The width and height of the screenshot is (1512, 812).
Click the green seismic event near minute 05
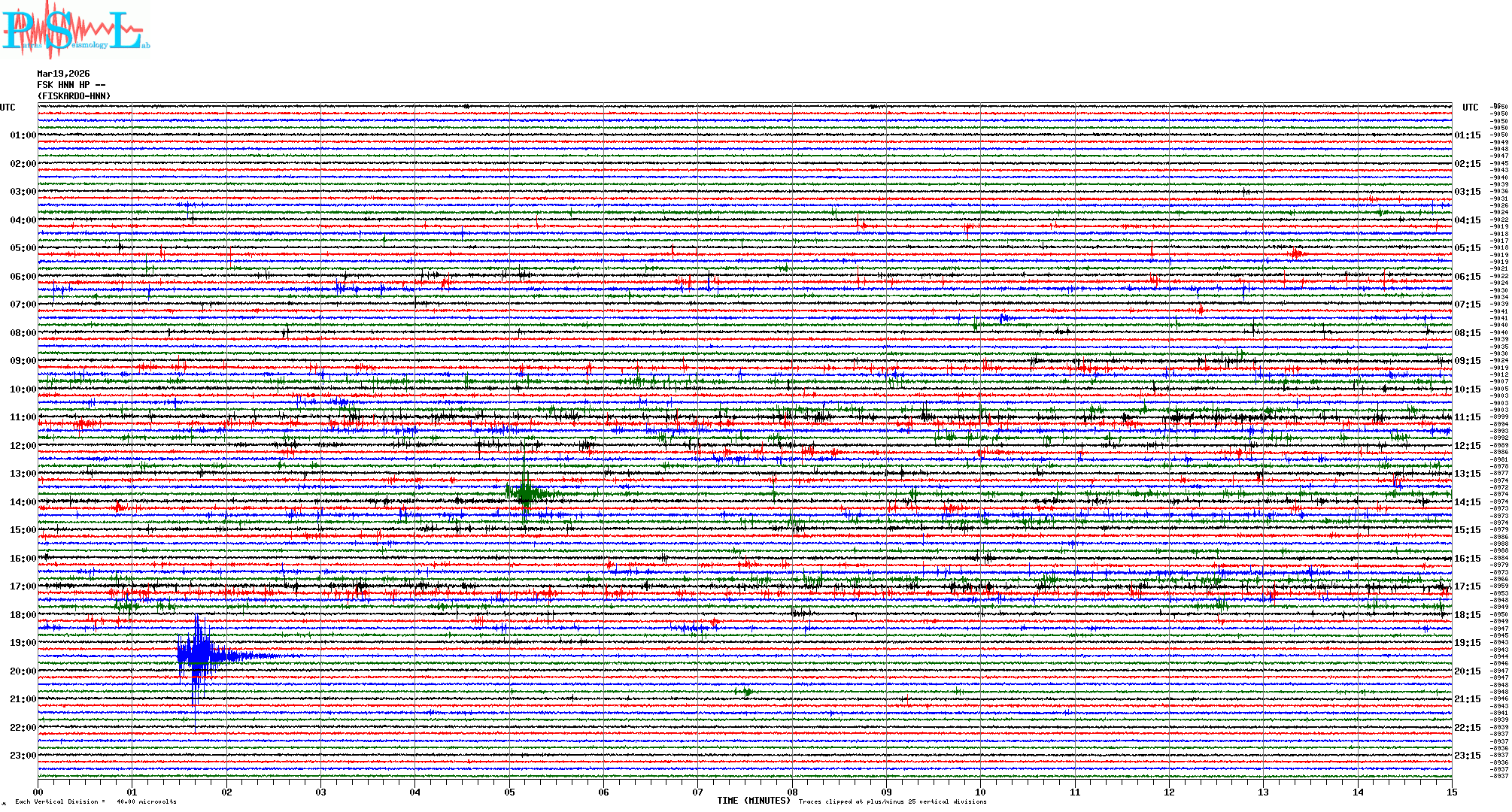[x=527, y=493]
